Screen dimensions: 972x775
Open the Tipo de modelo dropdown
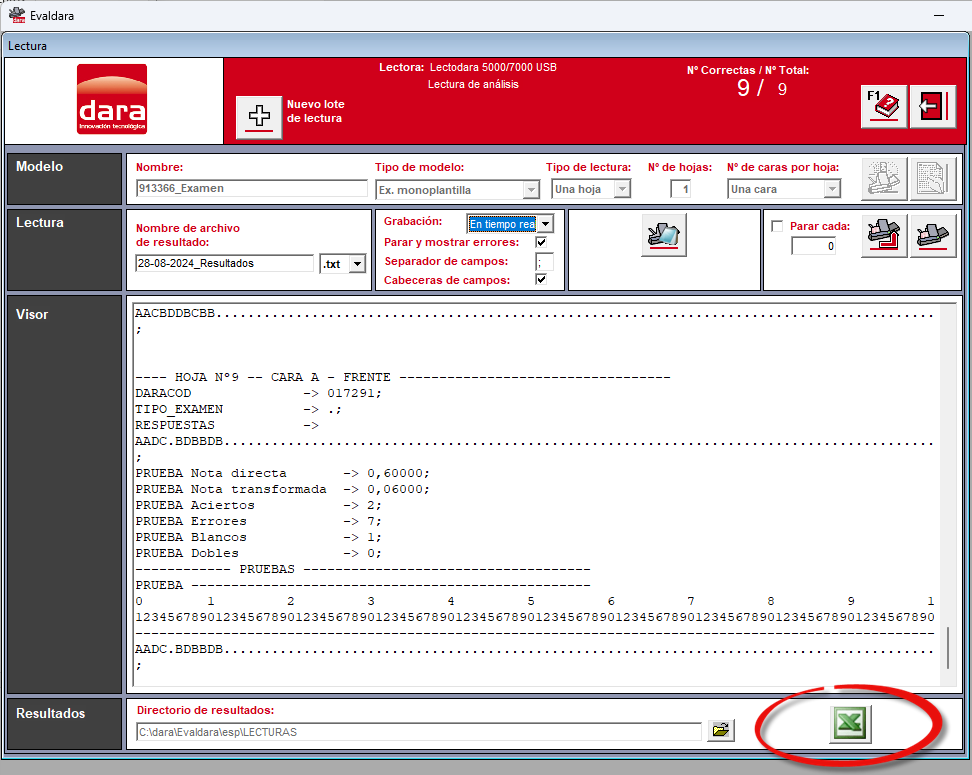(x=531, y=190)
